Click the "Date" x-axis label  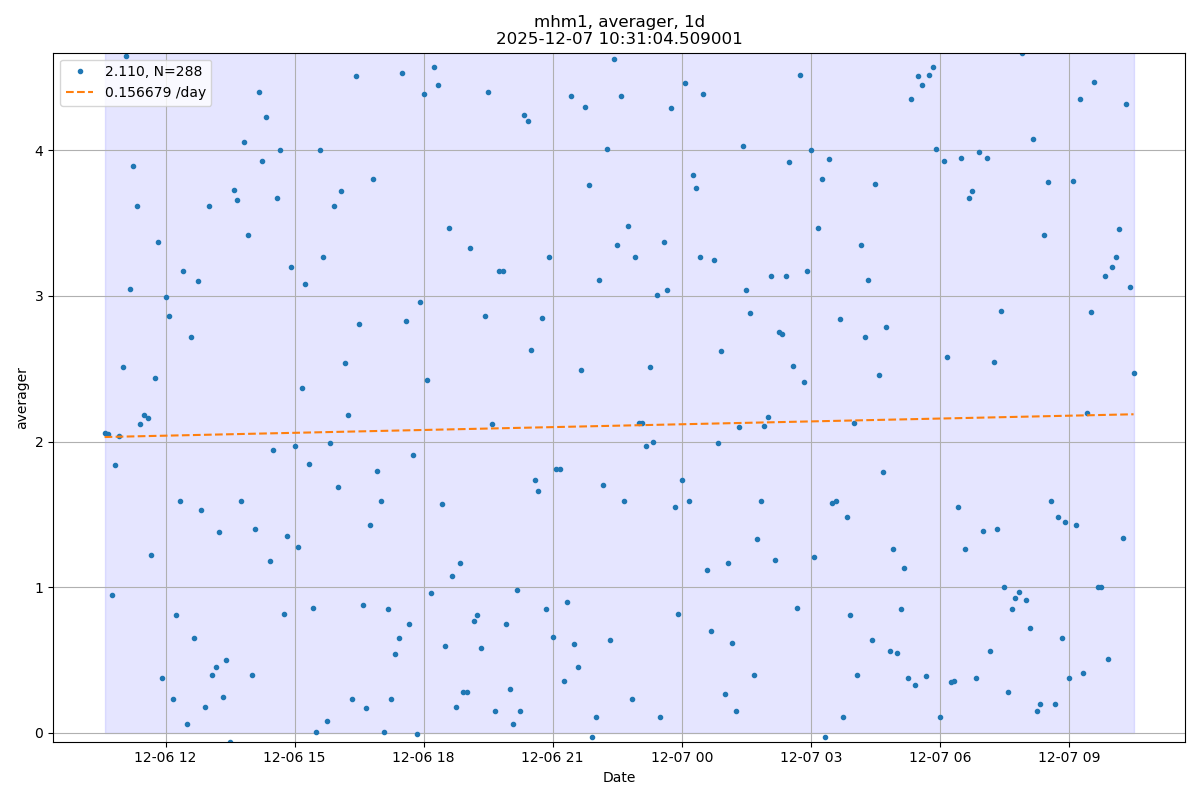tap(619, 777)
